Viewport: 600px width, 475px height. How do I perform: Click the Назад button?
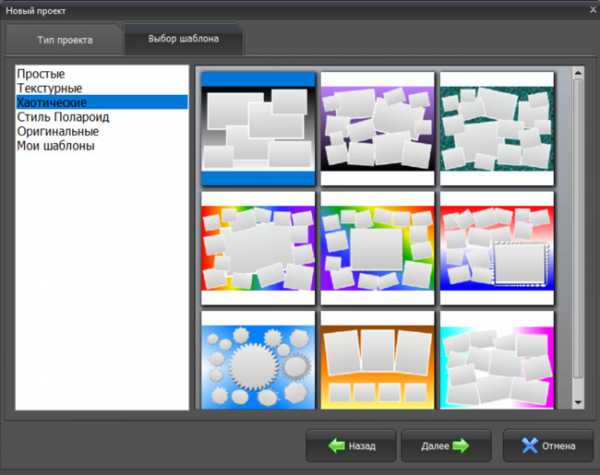(349, 446)
